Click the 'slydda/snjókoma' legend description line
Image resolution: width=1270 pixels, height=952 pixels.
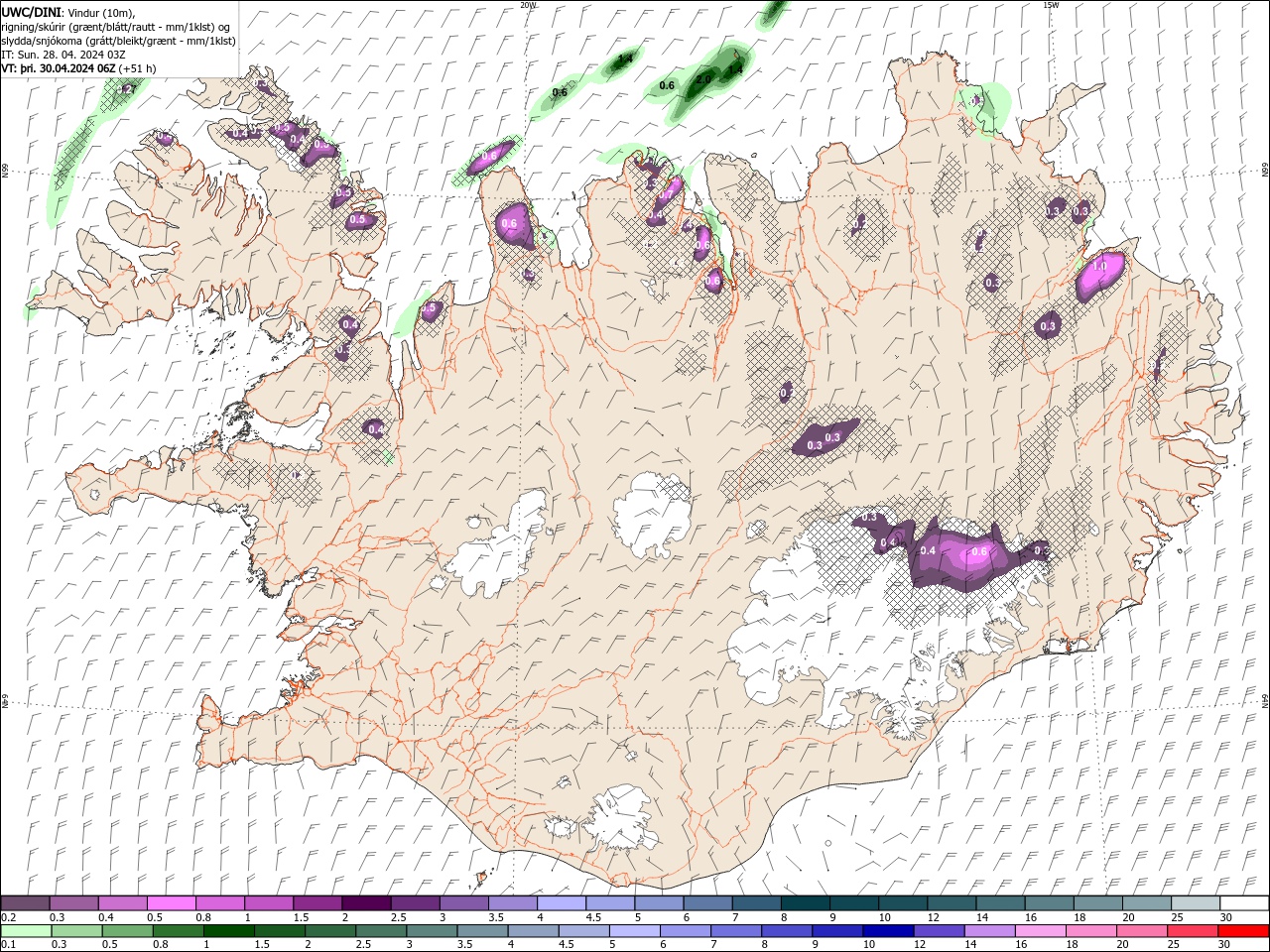point(118,41)
